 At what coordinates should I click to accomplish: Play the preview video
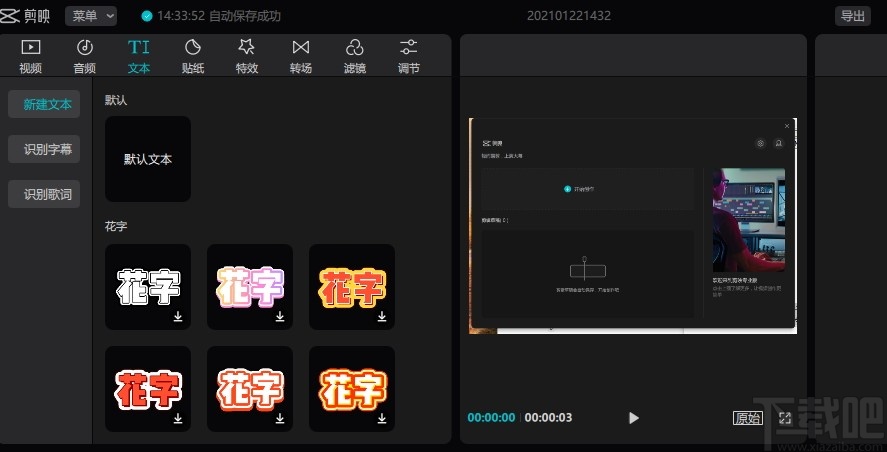[x=634, y=418]
